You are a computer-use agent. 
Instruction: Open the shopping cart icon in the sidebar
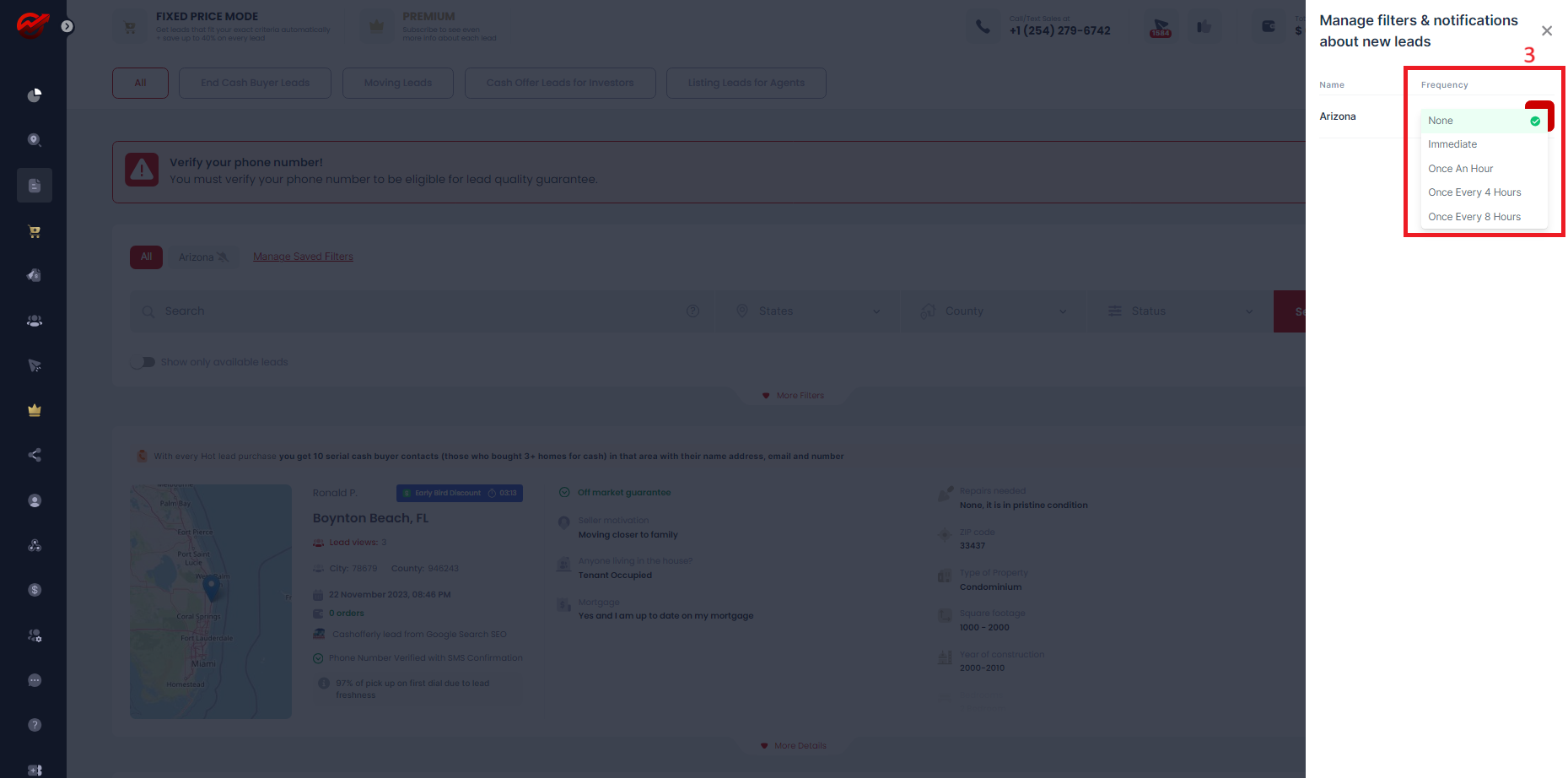(x=35, y=231)
